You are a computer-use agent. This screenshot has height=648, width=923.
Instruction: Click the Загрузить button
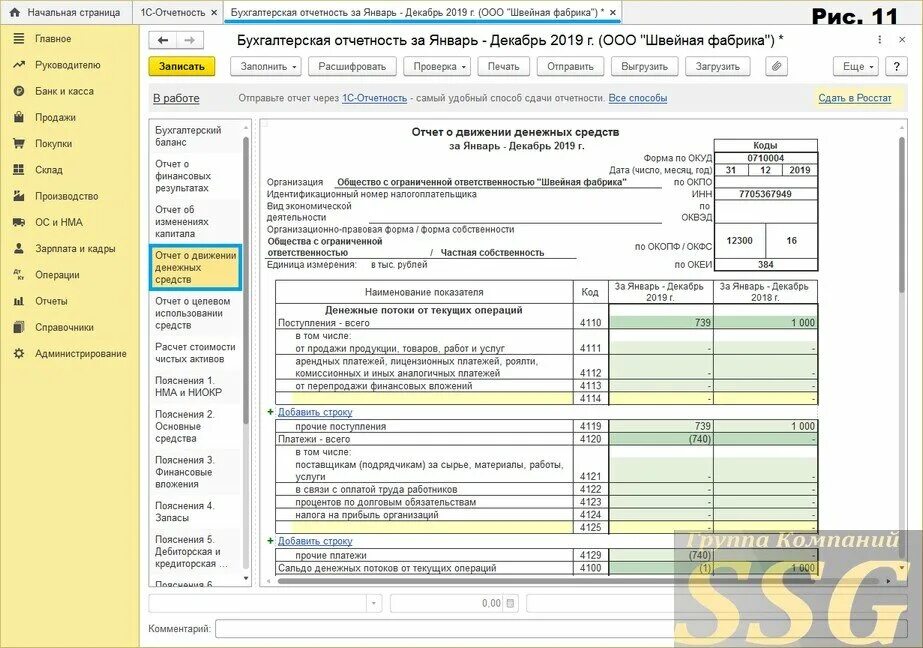tap(717, 67)
